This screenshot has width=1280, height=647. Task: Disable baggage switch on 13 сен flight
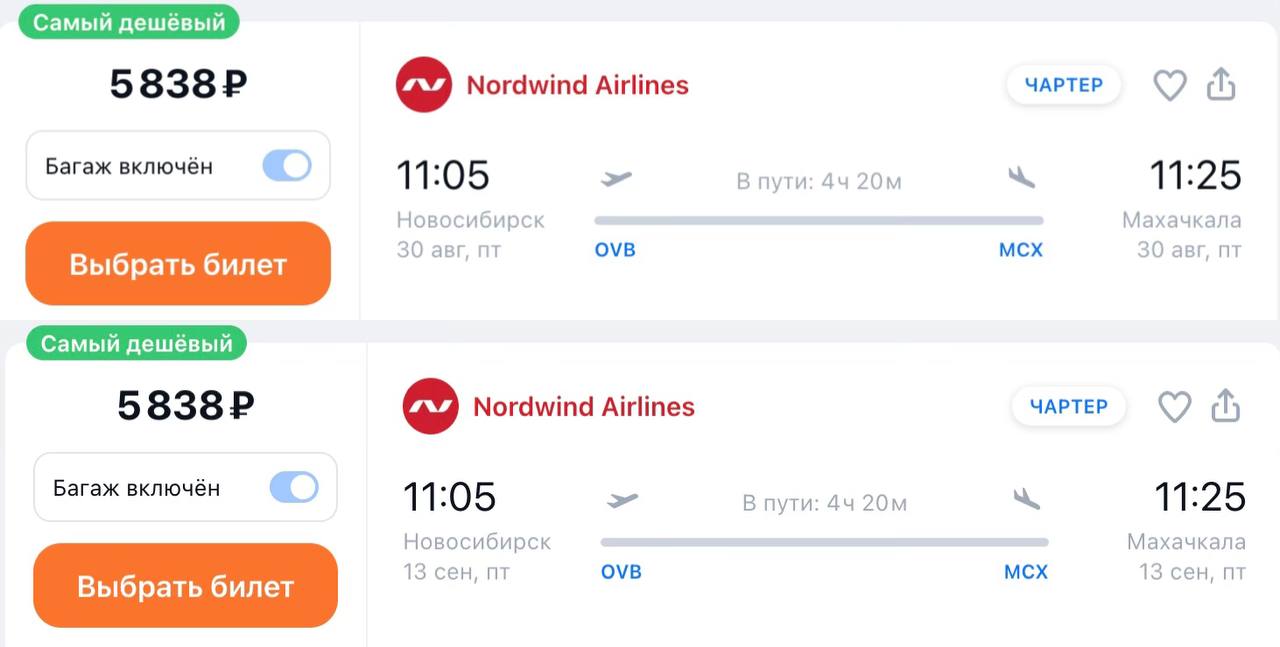point(294,488)
